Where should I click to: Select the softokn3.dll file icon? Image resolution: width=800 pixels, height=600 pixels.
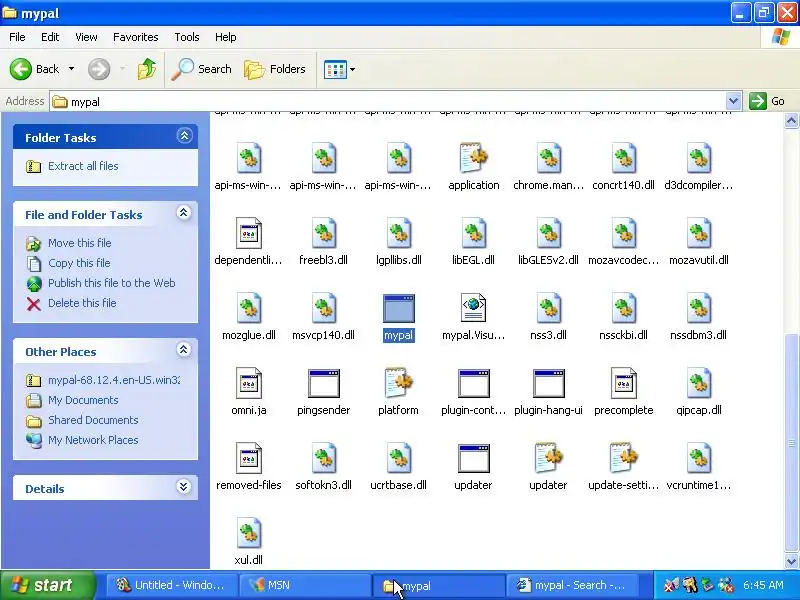coord(323,458)
